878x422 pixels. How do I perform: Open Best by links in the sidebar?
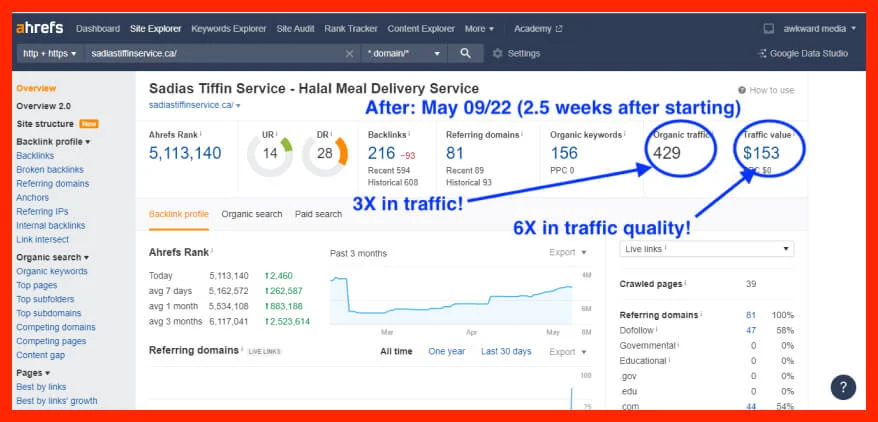41,387
